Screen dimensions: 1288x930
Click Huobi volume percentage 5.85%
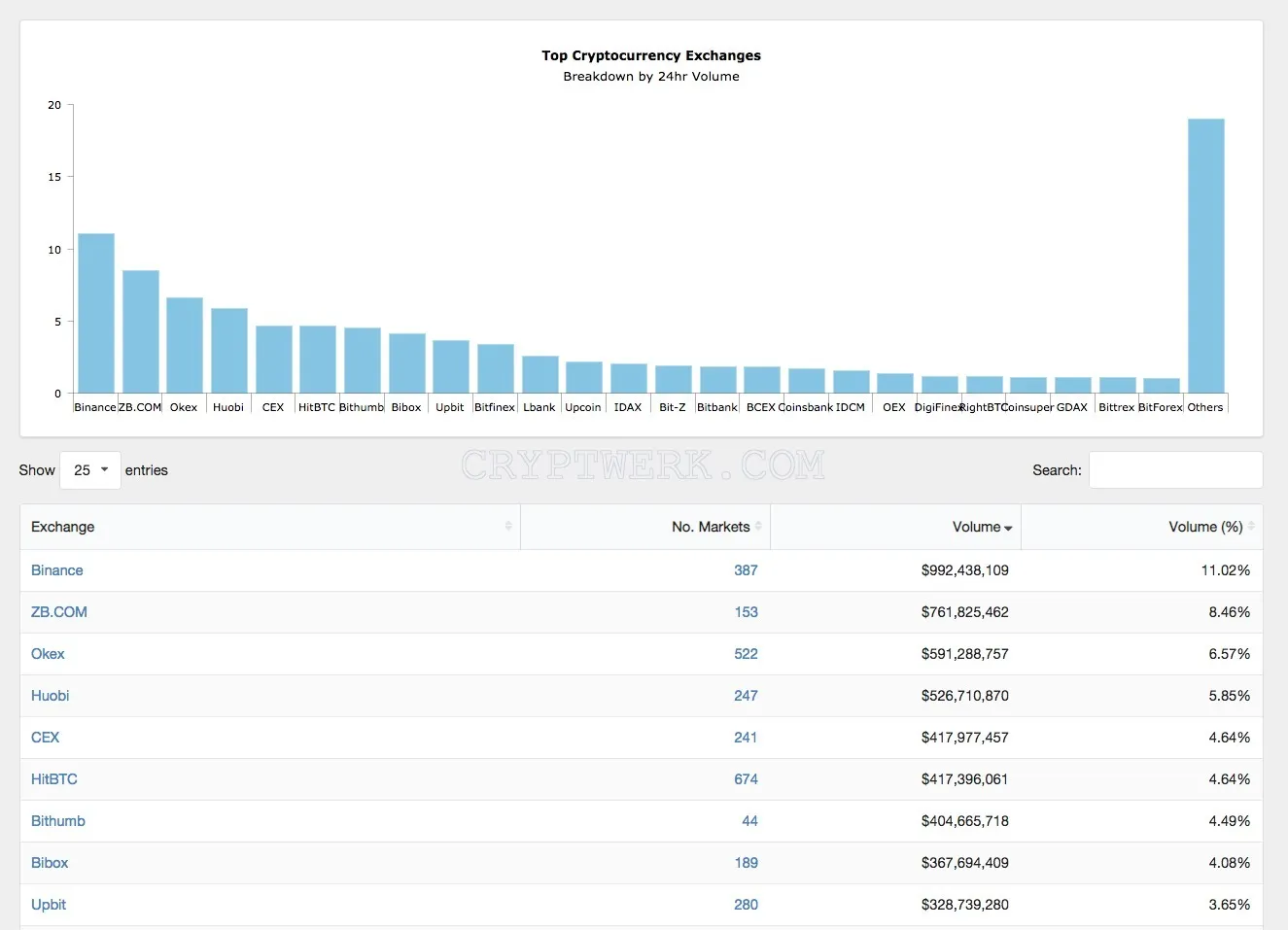click(x=1230, y=696)
